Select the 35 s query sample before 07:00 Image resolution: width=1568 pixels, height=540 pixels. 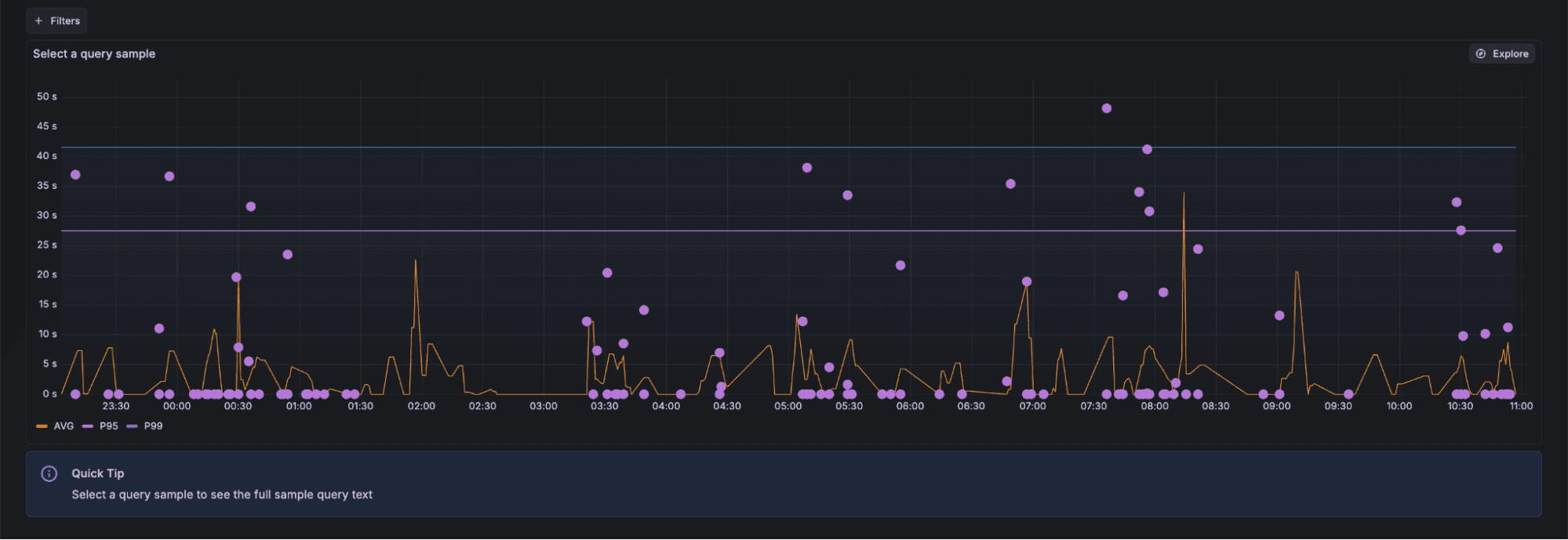pos(1010,184)
